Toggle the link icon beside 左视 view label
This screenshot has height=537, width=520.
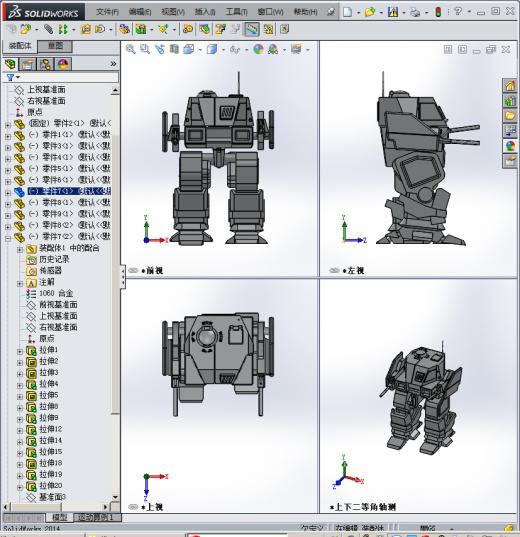click(x=334, y=271)
